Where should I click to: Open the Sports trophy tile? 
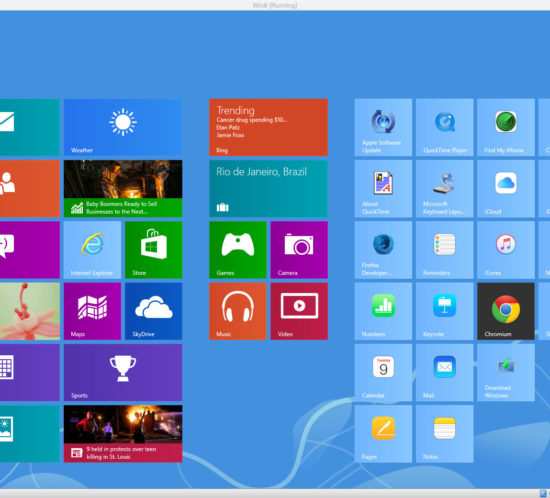pos(123,372)
